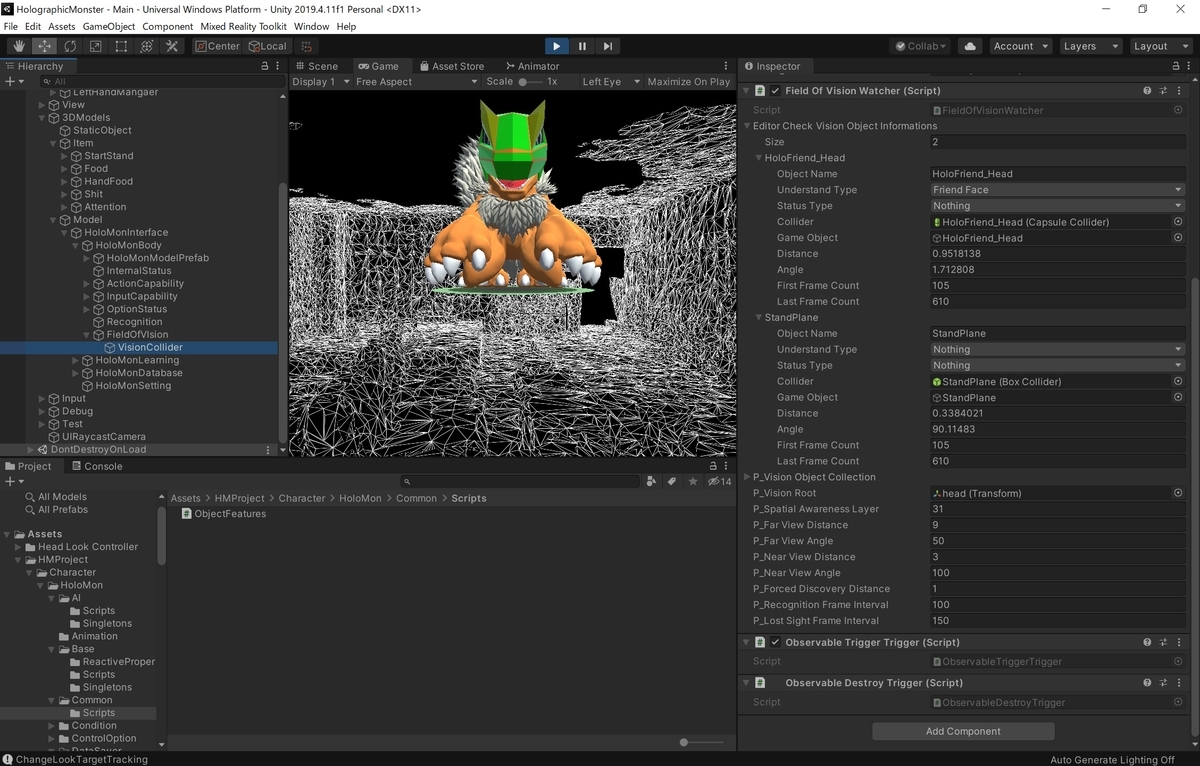Toggle Center pivot mode
Screen dimensions: 1200x766
click(x=218, y=46)
